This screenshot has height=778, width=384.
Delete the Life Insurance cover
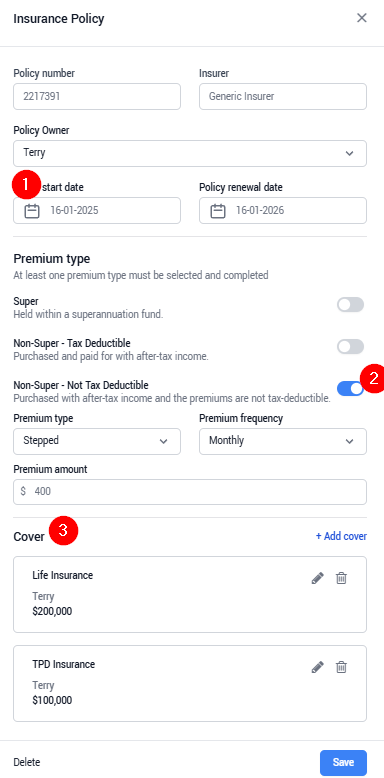coord(341,578)
